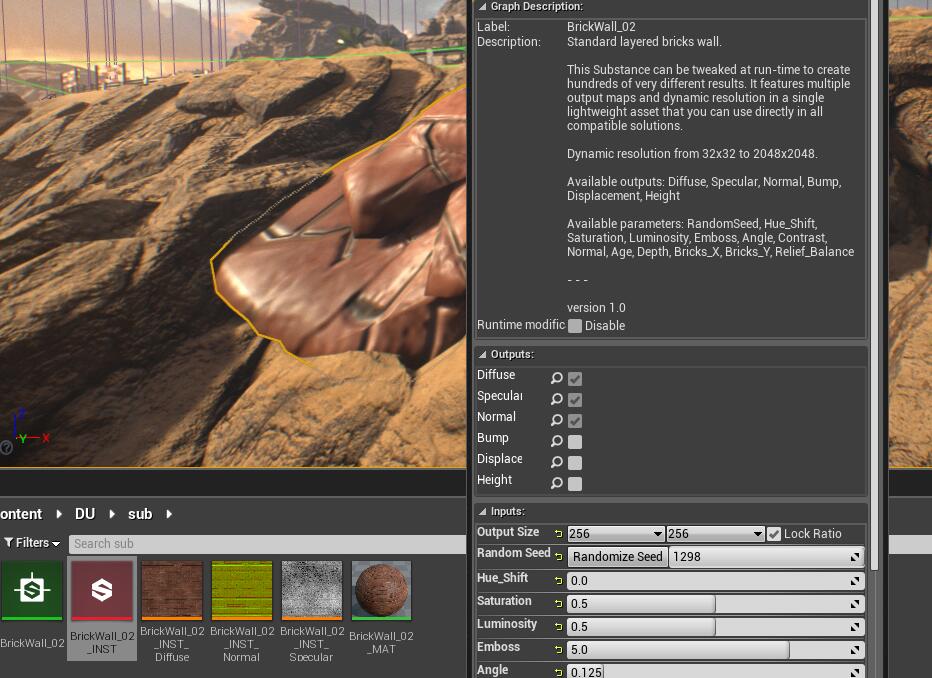932x678 pixels.
Task: Click the Hue_Shift slider field
Action: (x=716, y=581)
